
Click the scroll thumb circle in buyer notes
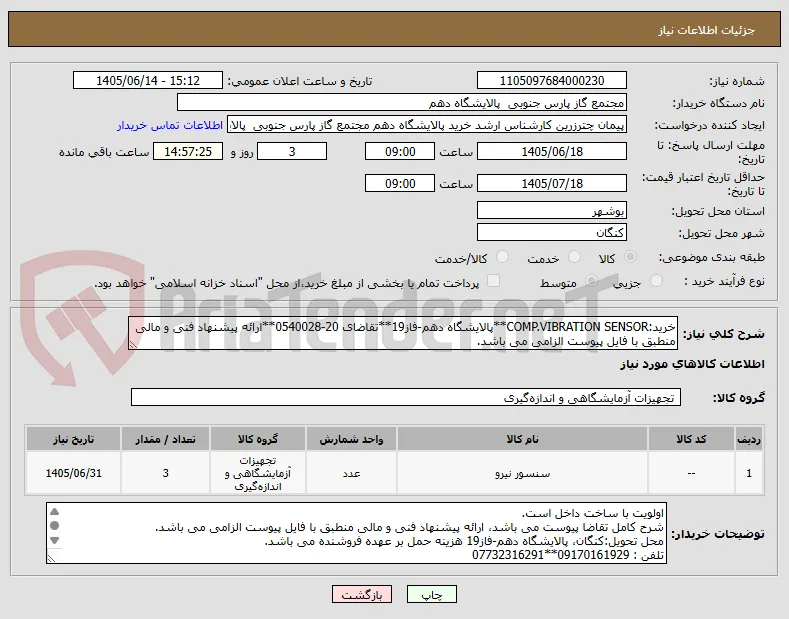(x=55, y=526)
